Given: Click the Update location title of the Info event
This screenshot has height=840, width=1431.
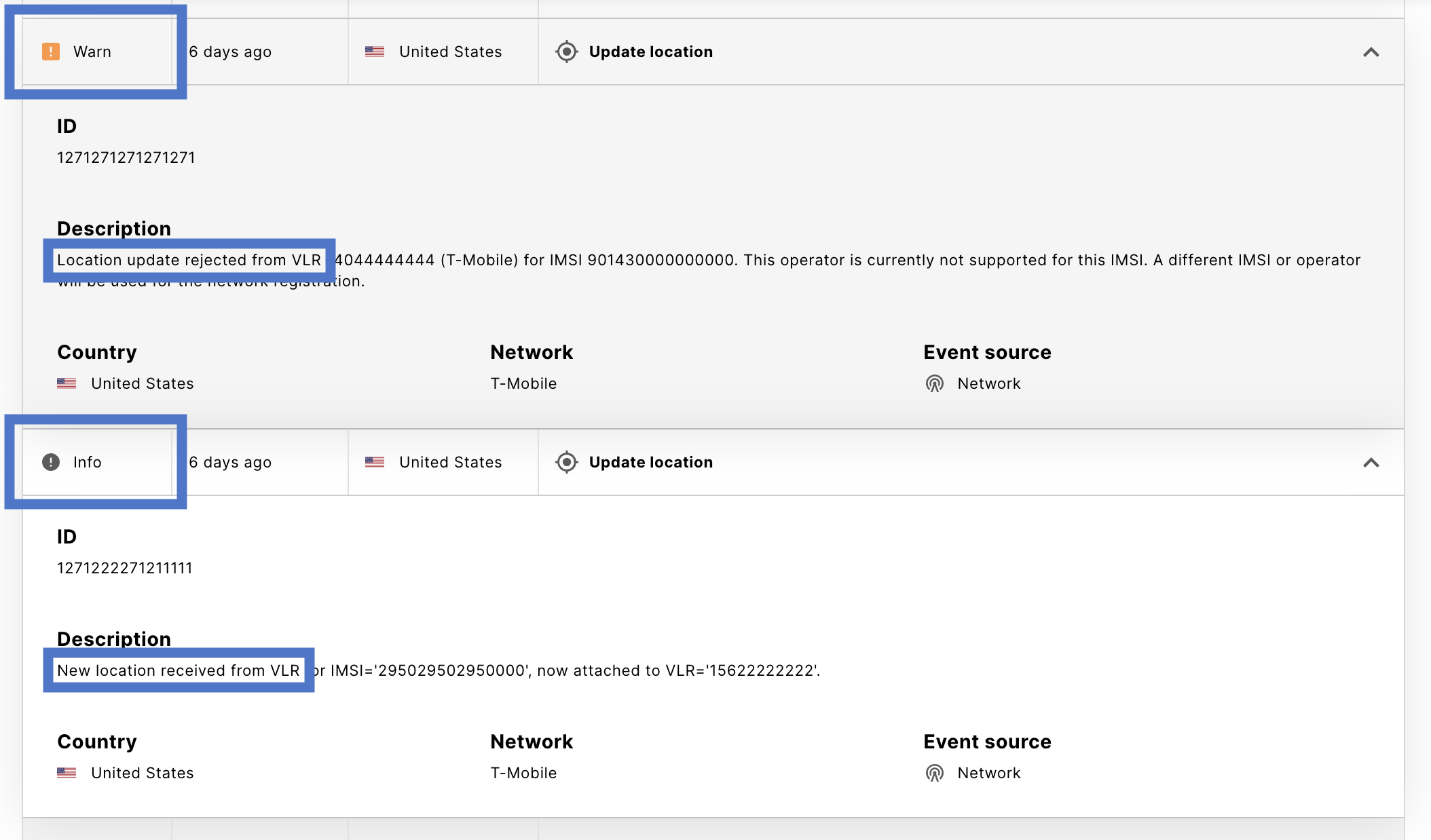Looking at the screenshot, I should tap(650, 462).
